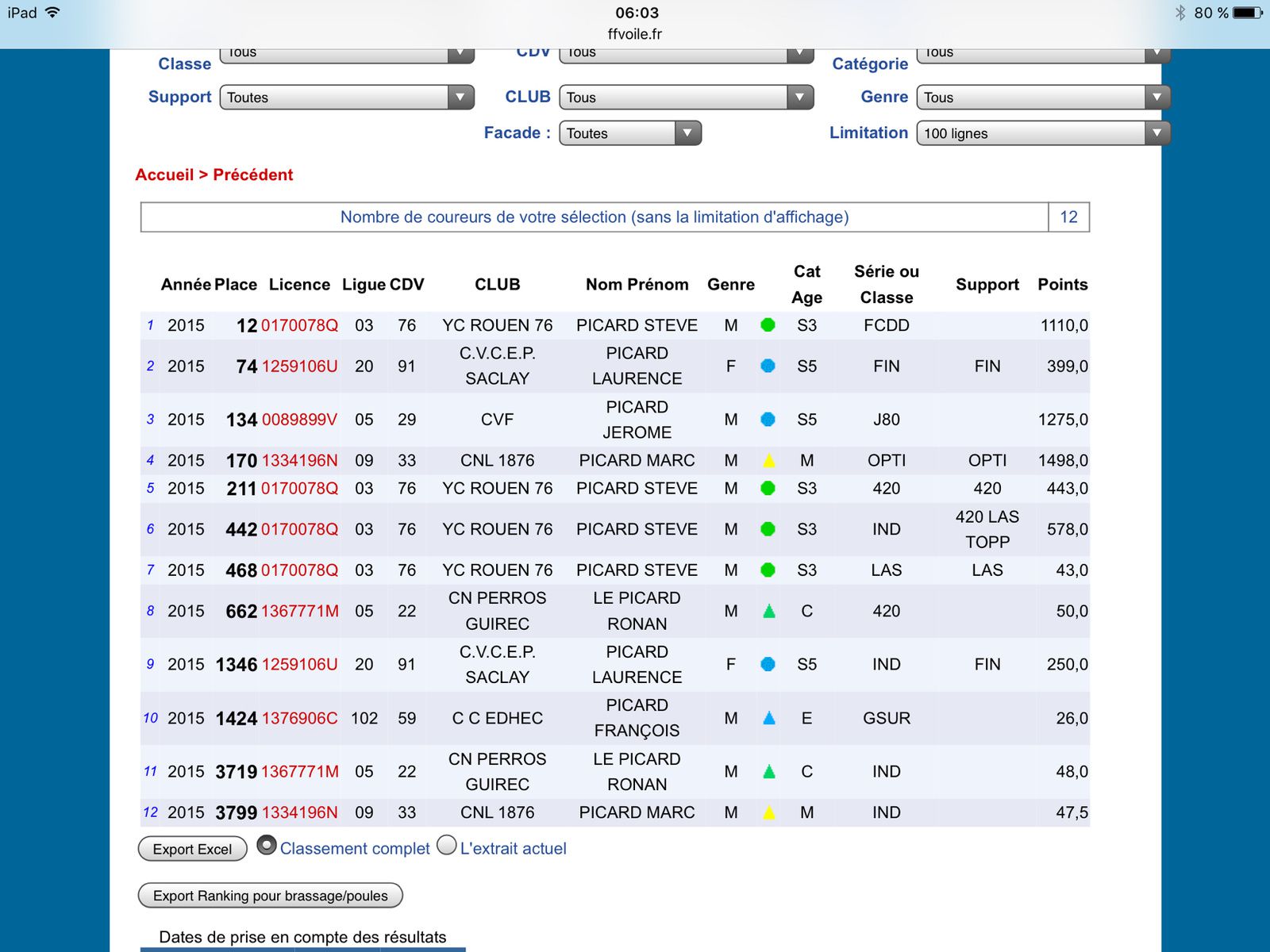Tap the ffvoile.fr address bar

(x=635, y=34)
